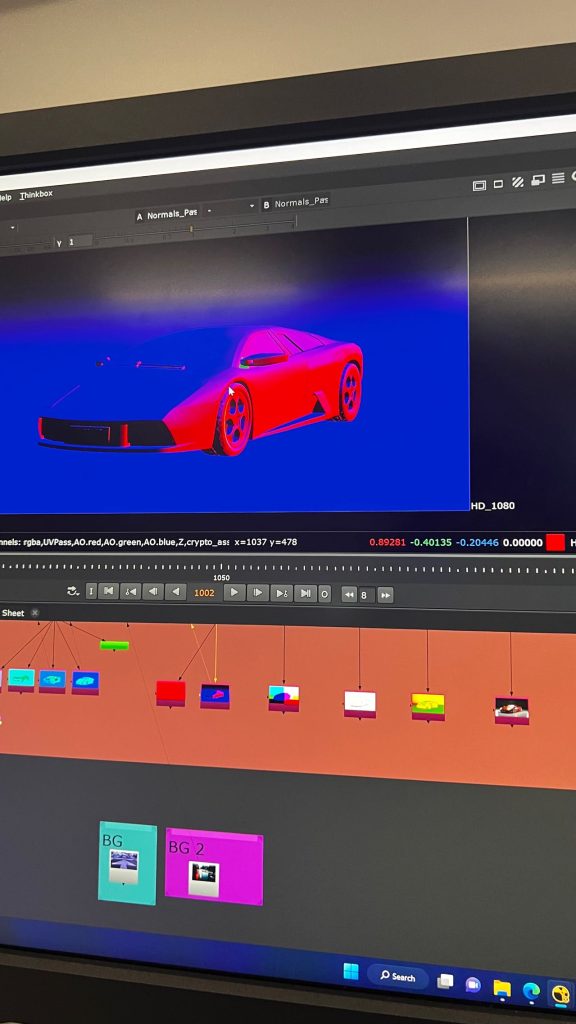The width and height of the screenshot is (576, 1024).
Task: Jump to the next keyframe
Action: [x=281, y=593]
